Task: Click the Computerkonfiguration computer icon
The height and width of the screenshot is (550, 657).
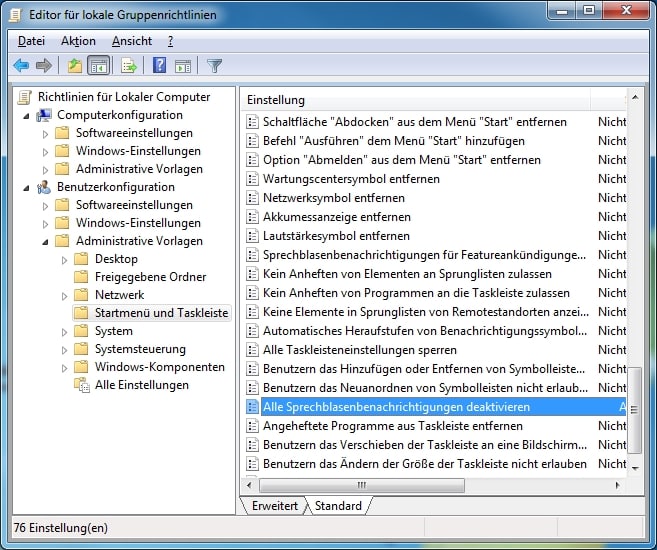Action: click(44, 115)
